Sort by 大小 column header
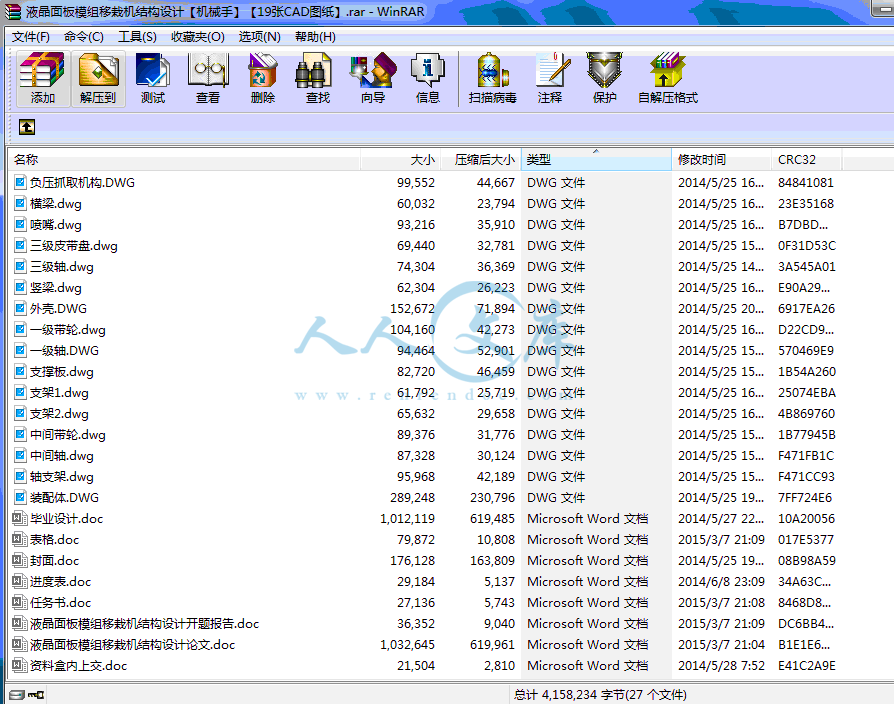894x704 pixels. [400, 160]
